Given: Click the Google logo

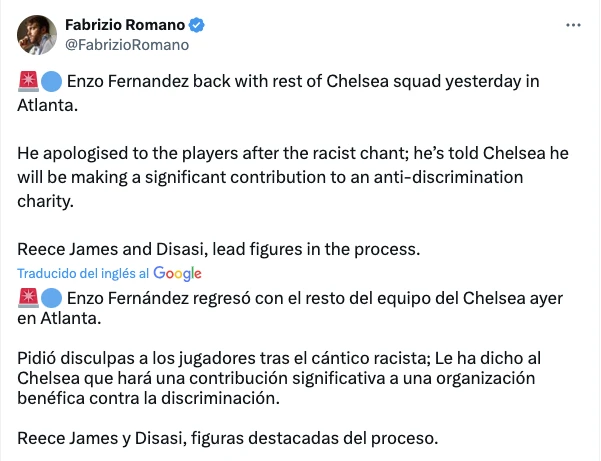Looking at the screenshot, I should coord(177,273).
